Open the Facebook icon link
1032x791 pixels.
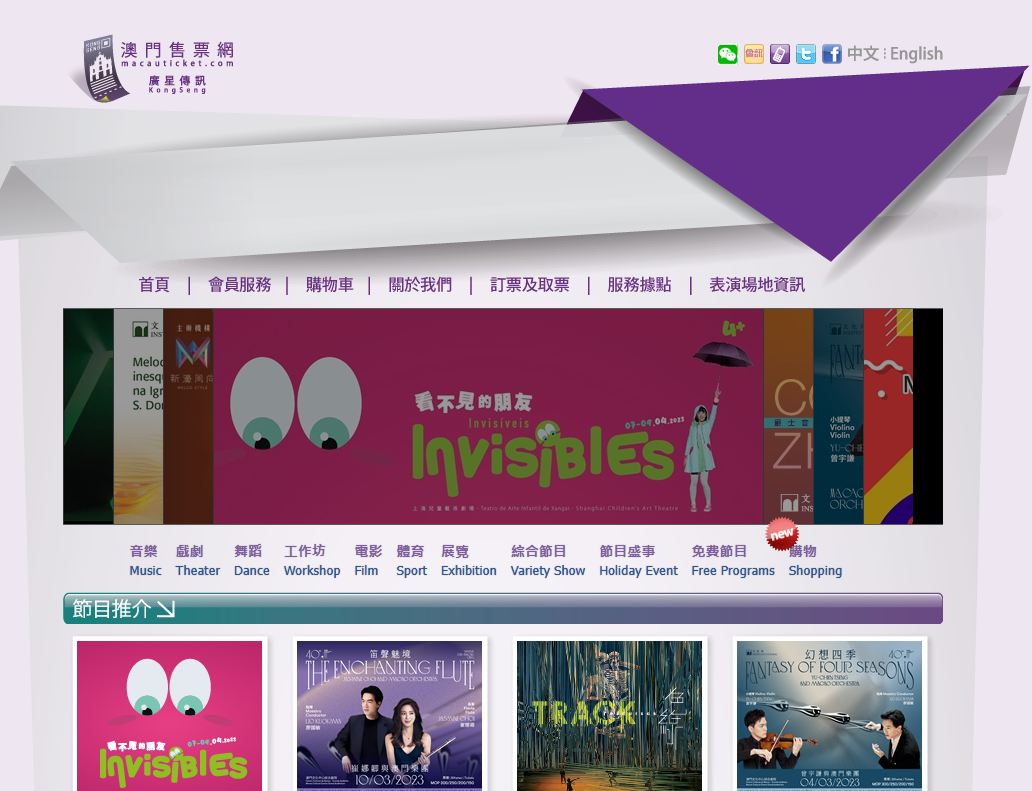coord(832,54)
